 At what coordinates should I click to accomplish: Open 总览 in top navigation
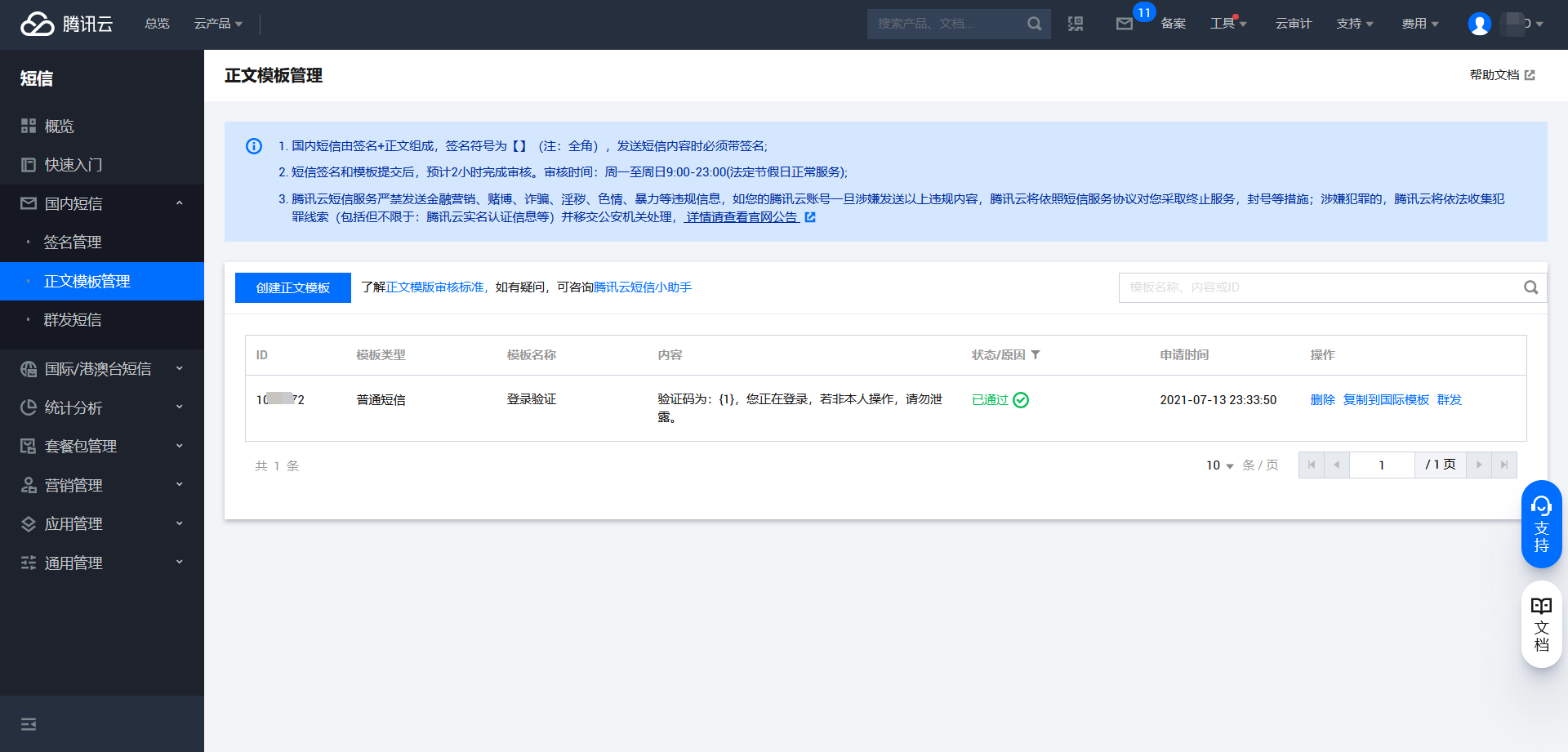click(157, 24)
